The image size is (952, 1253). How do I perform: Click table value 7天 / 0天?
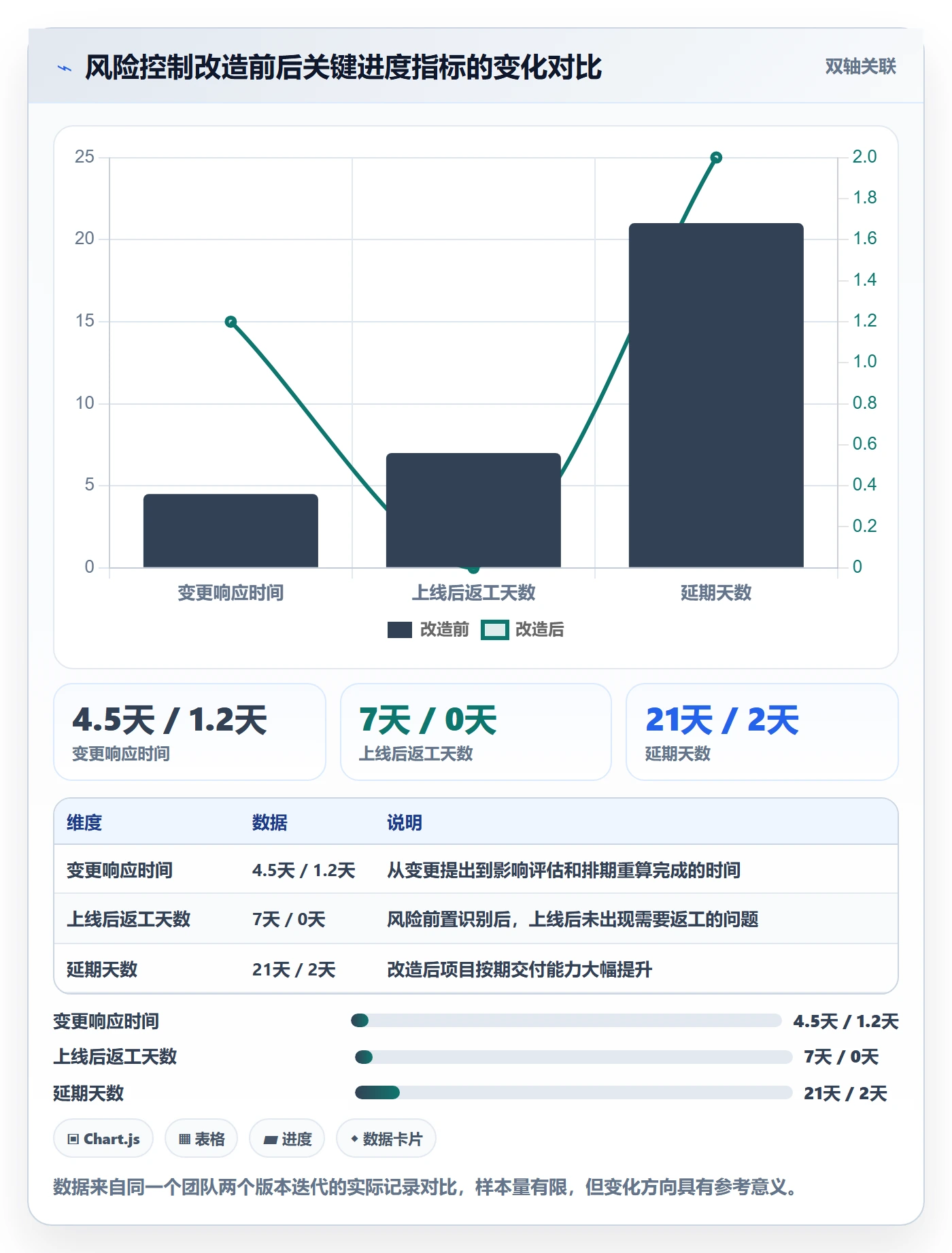pyautogui.click(x=289, y=919)
